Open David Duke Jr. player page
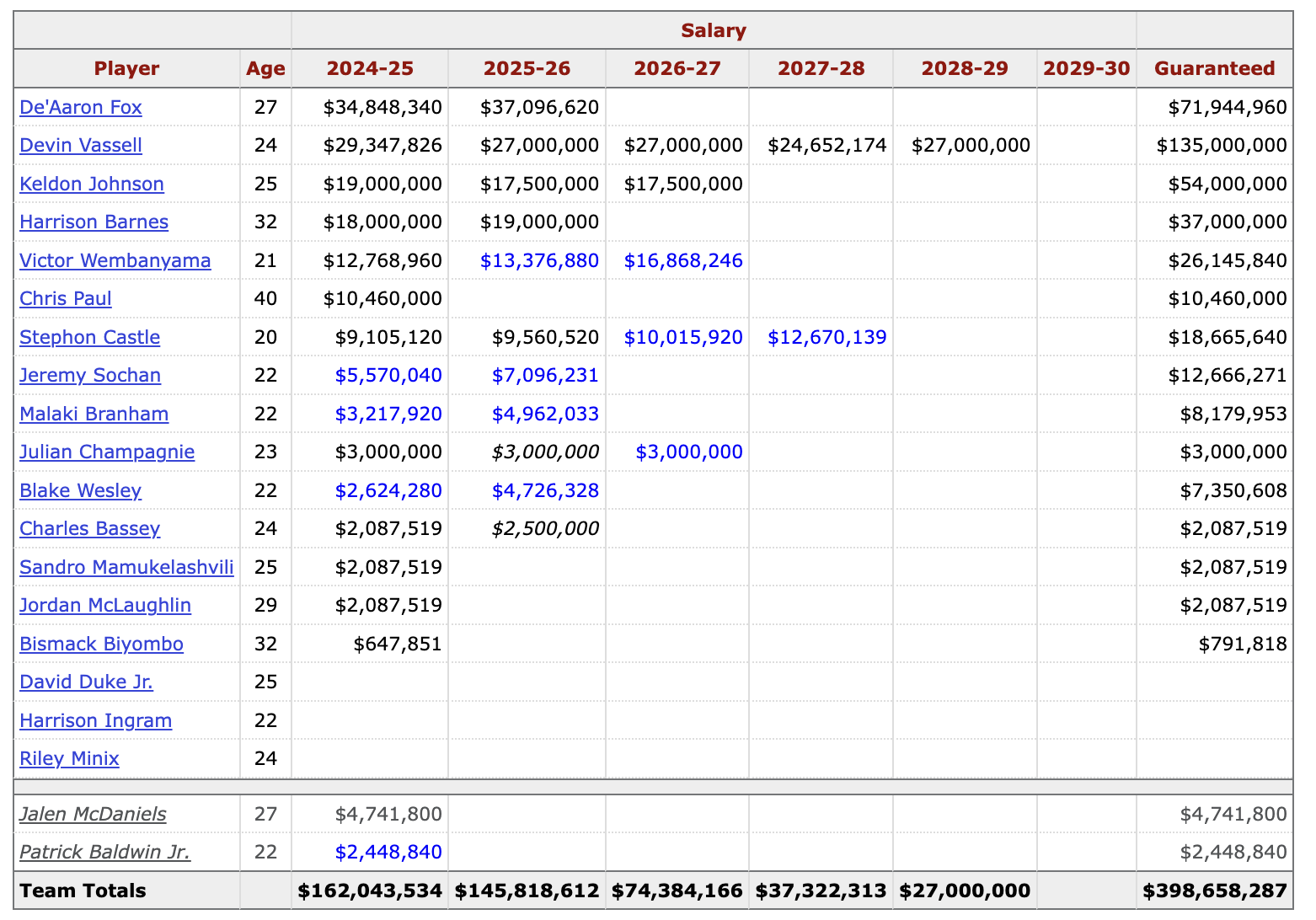This screenshot has width=1316, height=920. coord(86,682)
